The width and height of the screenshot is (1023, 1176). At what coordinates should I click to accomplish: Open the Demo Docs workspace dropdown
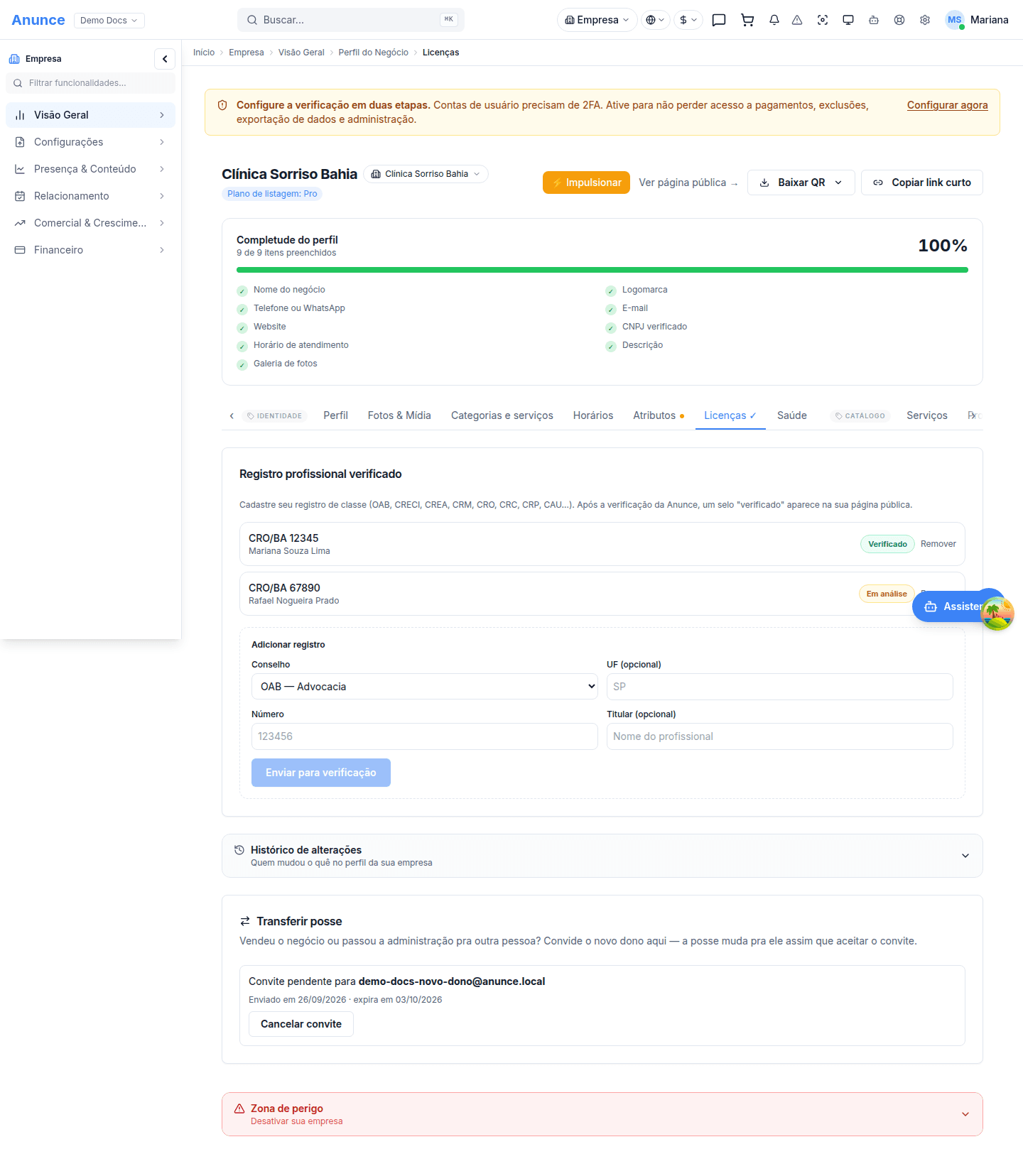(109, 20)
